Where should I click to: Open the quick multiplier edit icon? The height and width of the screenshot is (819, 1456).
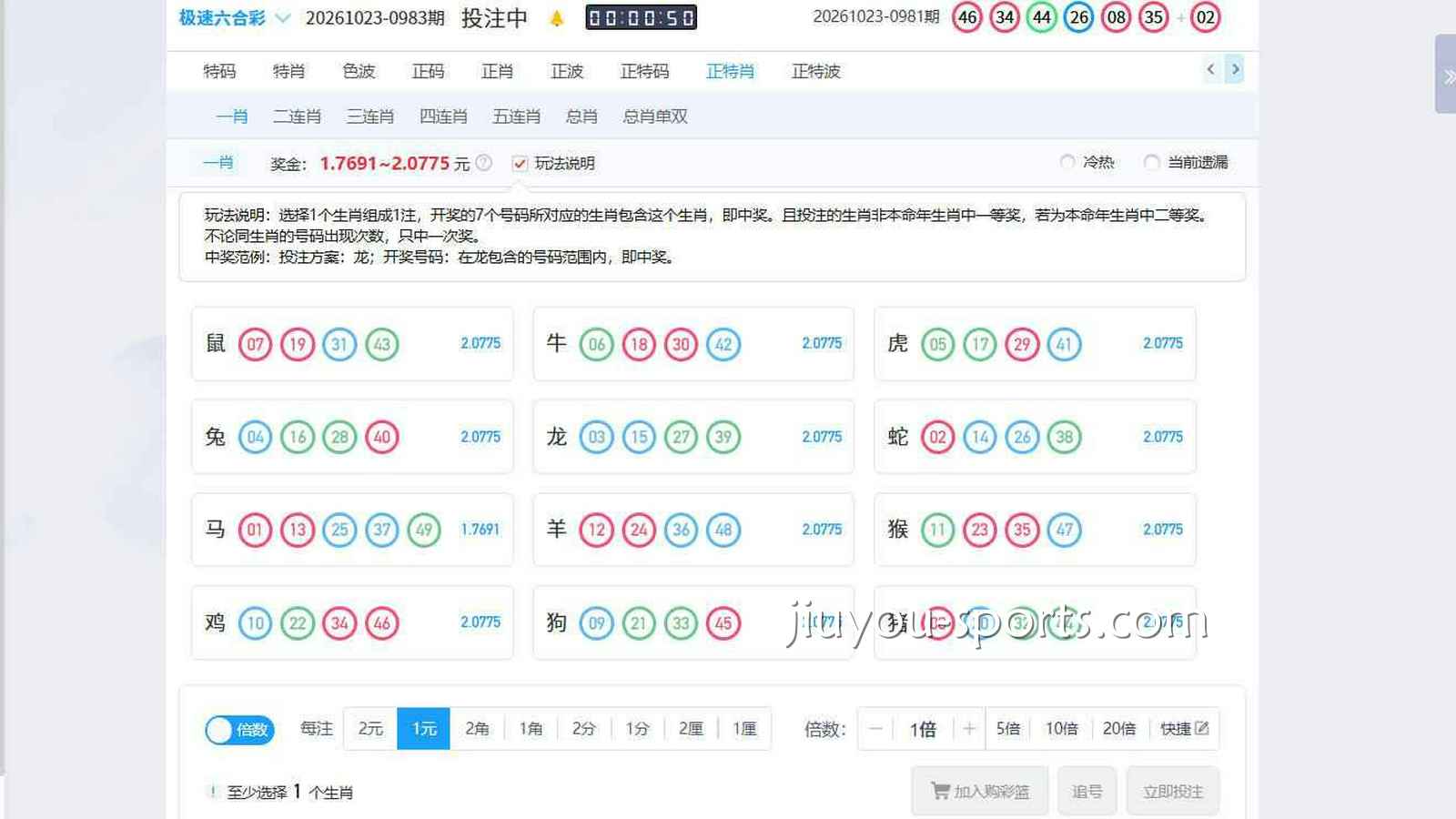(x=1201, y=728)
